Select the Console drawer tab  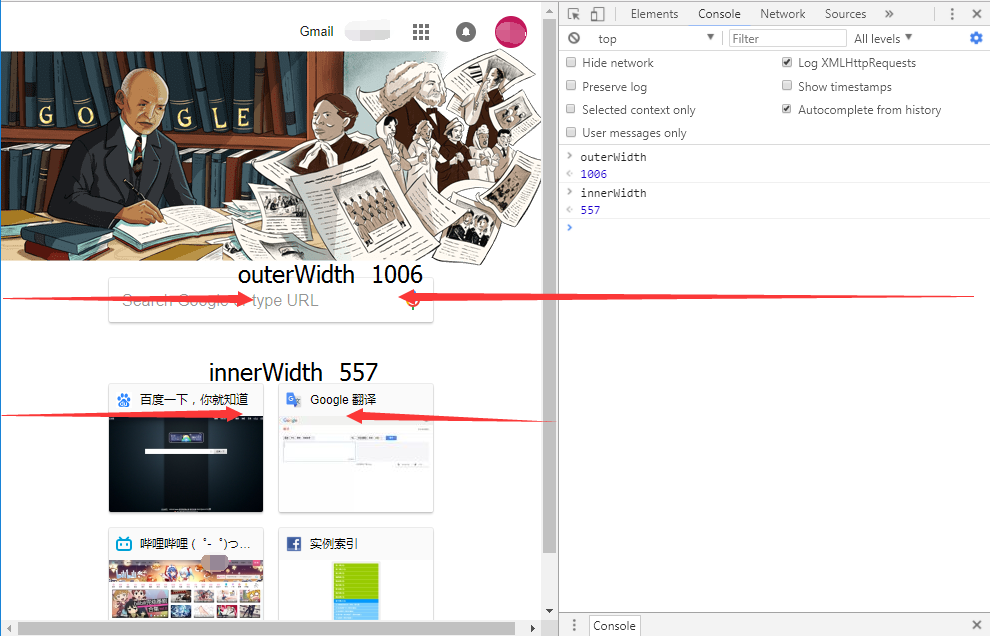point(614,625)
